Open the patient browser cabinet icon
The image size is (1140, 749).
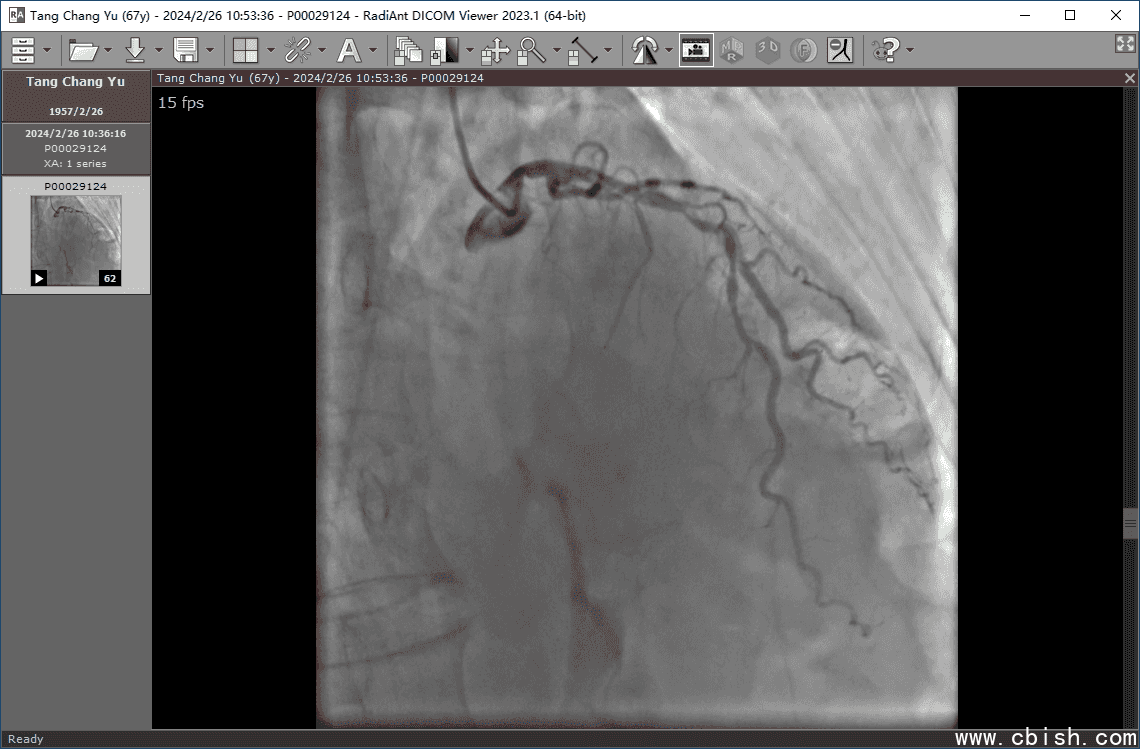(23, 50)
